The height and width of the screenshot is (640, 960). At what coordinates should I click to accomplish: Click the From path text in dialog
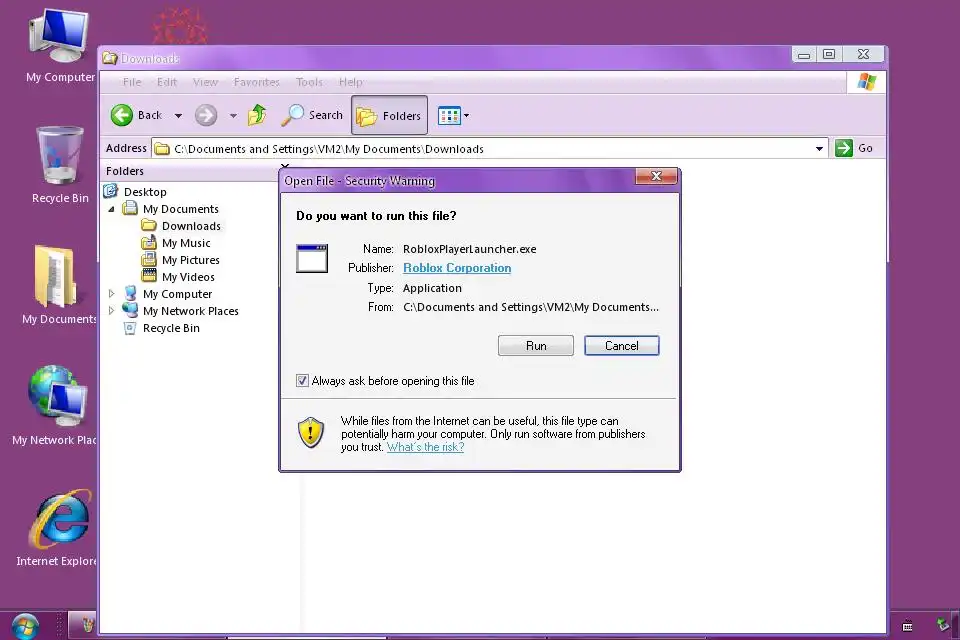[x=531, y=307]
